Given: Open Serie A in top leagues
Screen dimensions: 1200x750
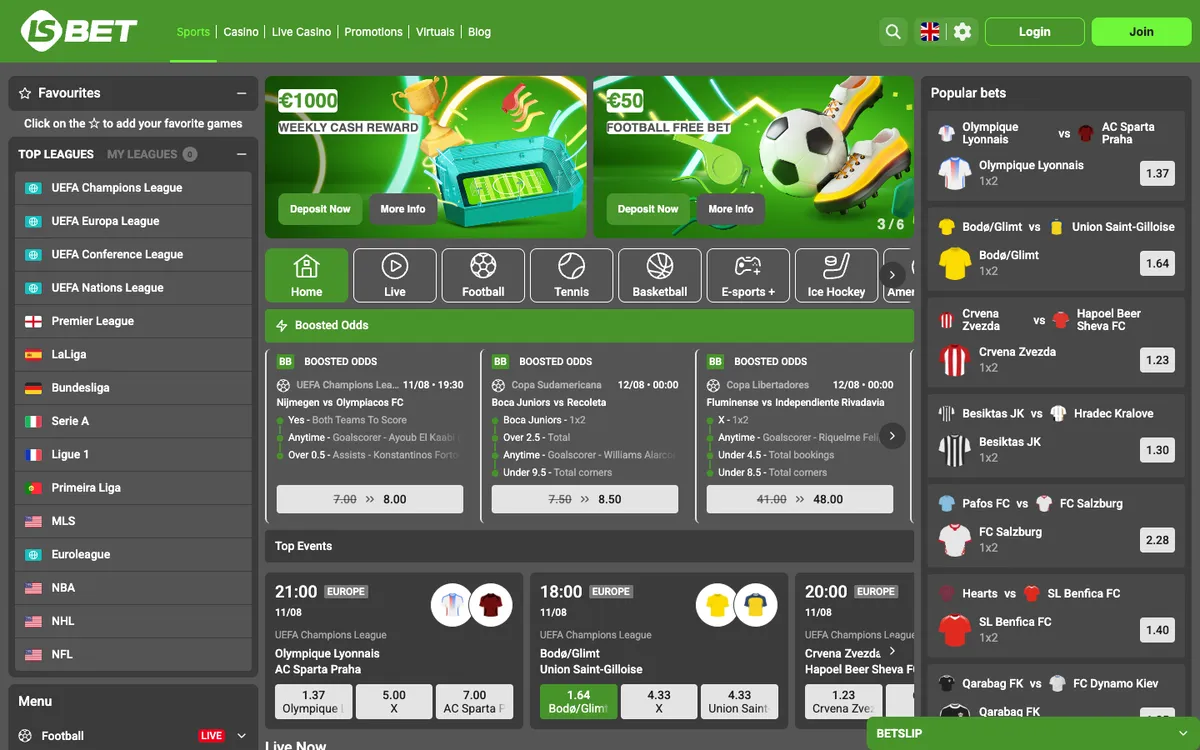Looking at the screenshot, I should point(133,421).
